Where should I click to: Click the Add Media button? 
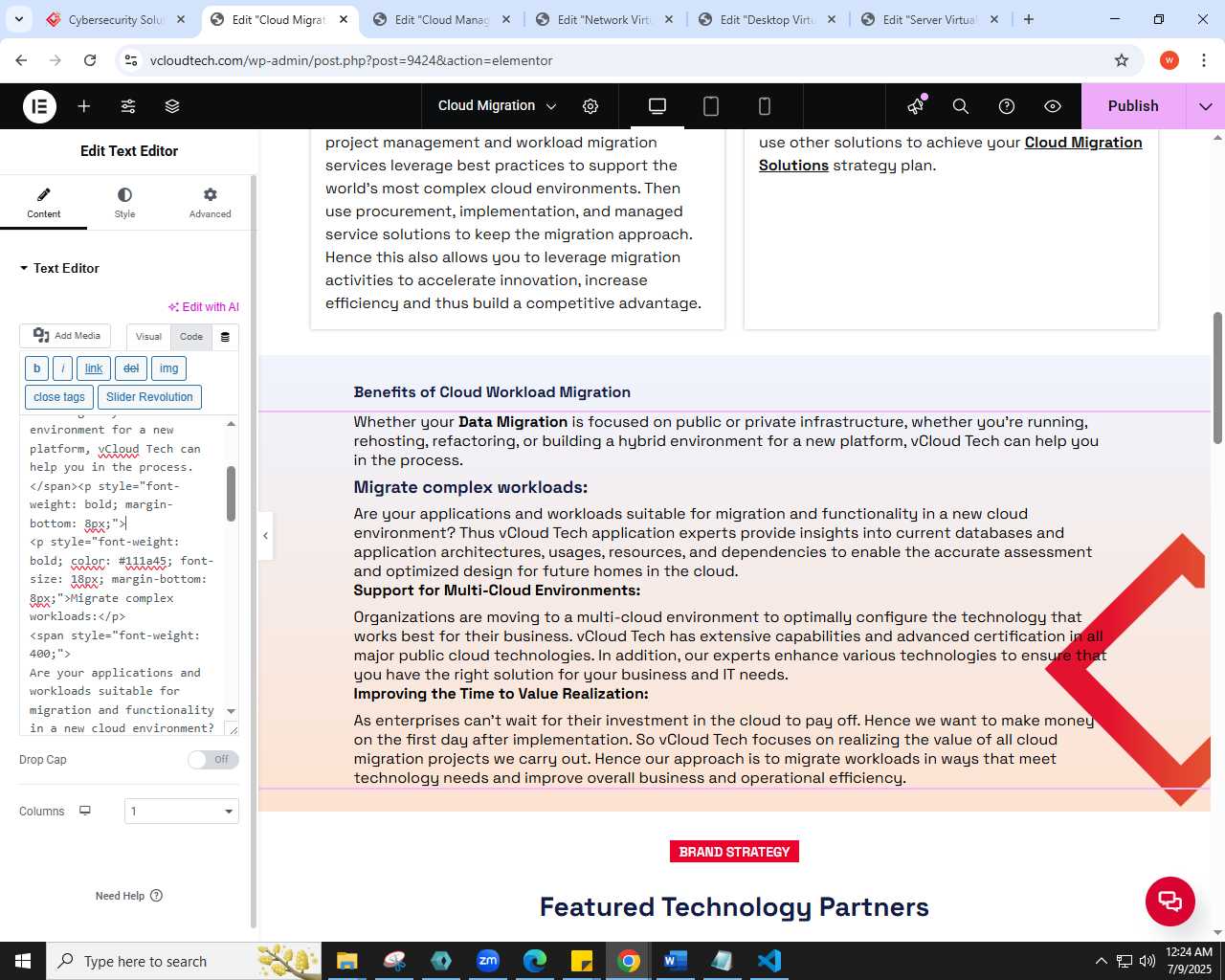click(x=66, y=336)
